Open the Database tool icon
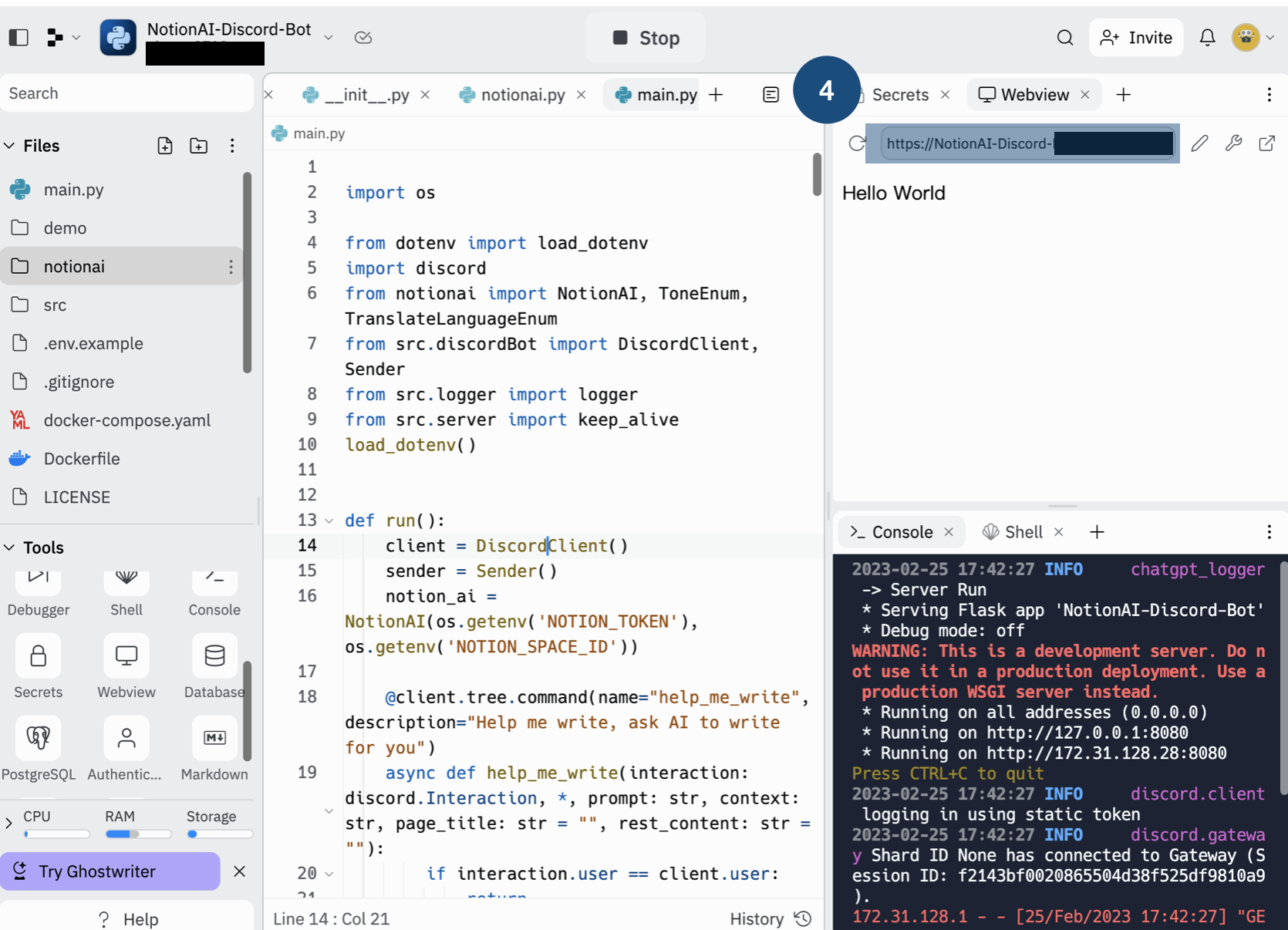 click(x=214, y=657)
